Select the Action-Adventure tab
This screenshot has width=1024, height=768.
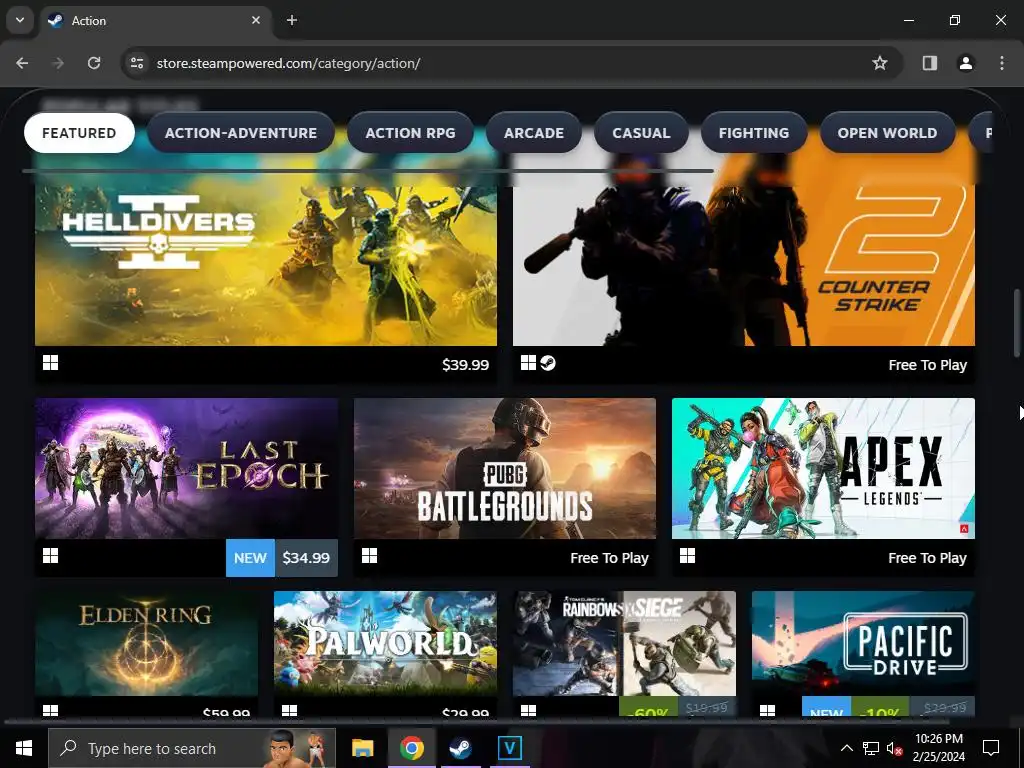click(x=241, y=133)
